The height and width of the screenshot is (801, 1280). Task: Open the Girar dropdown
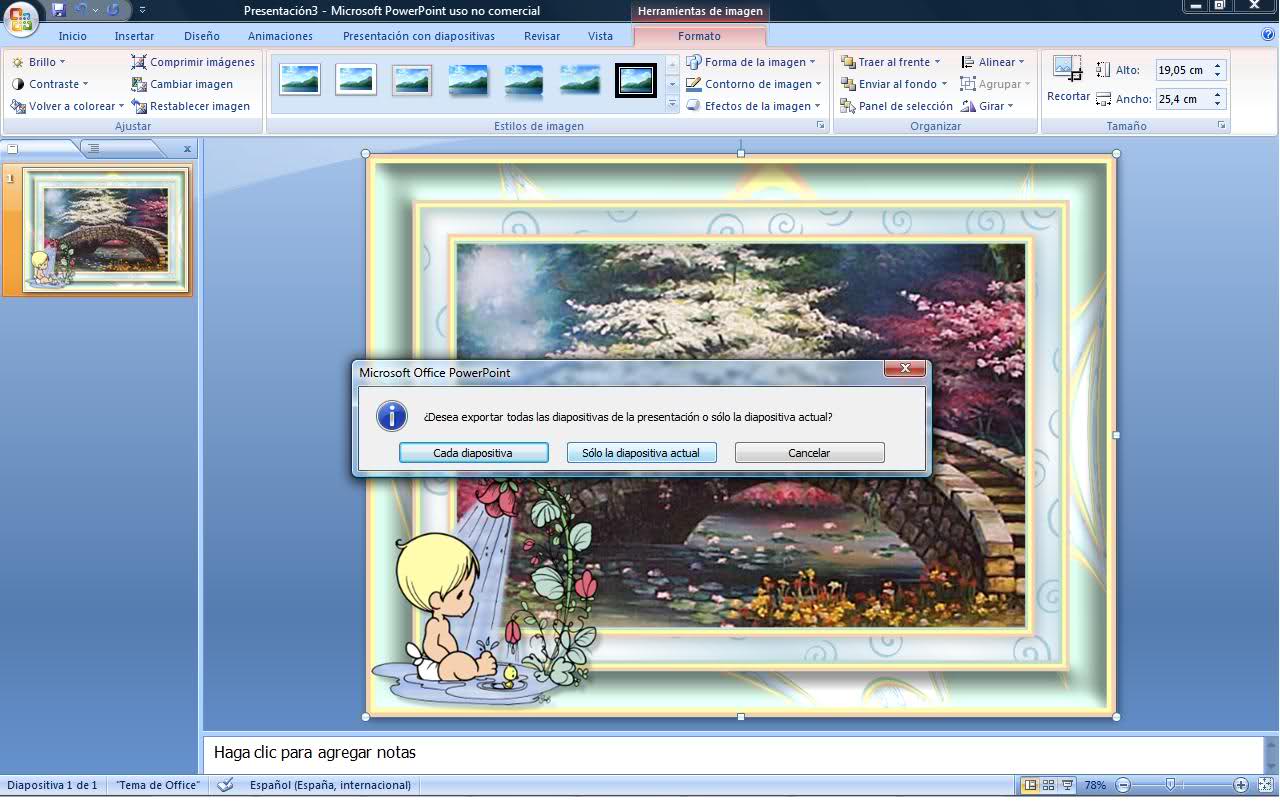click(987, 106)
